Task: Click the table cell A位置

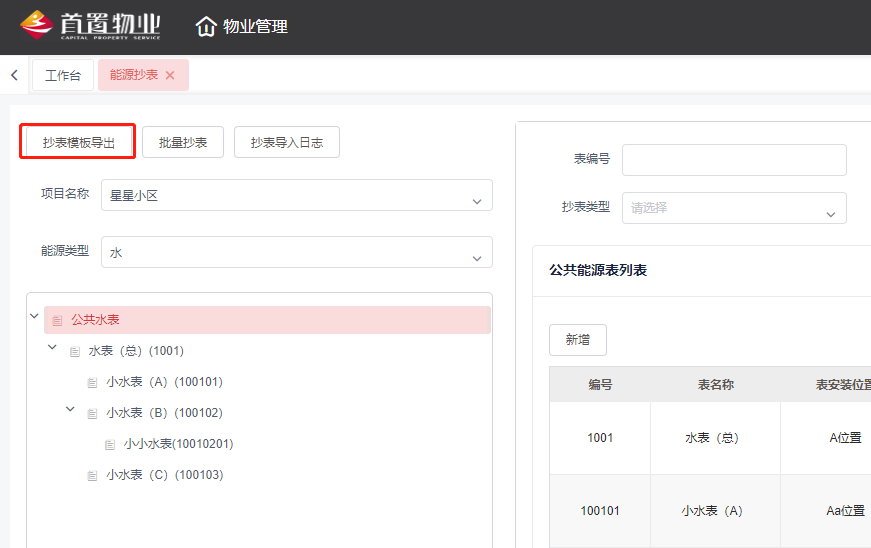Action: (x=845, y=438)
